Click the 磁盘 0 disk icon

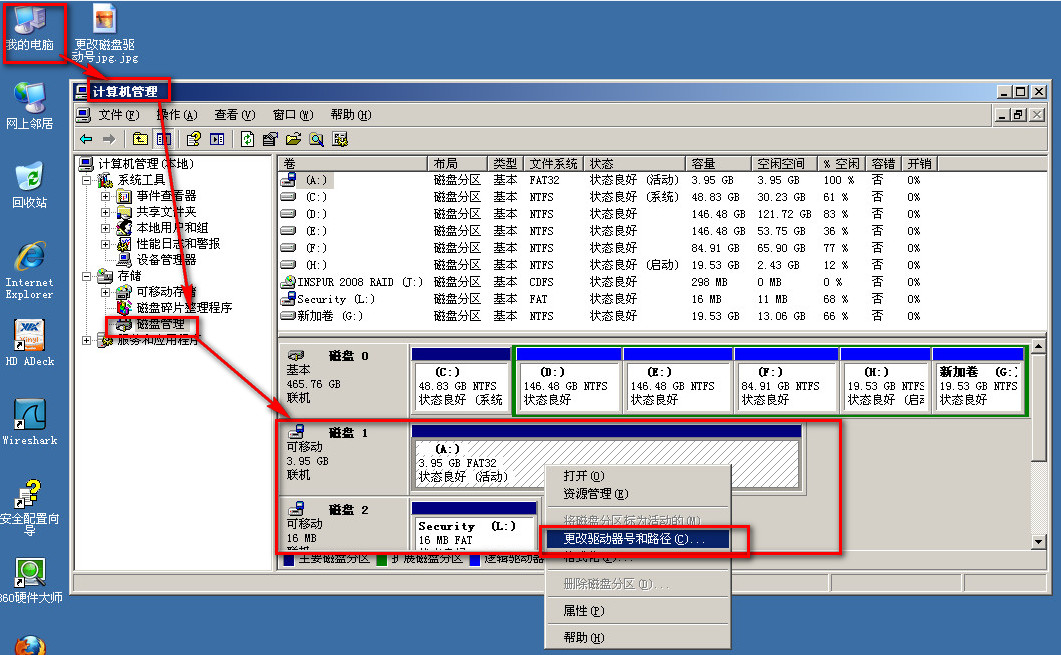(x=296, y=355)
